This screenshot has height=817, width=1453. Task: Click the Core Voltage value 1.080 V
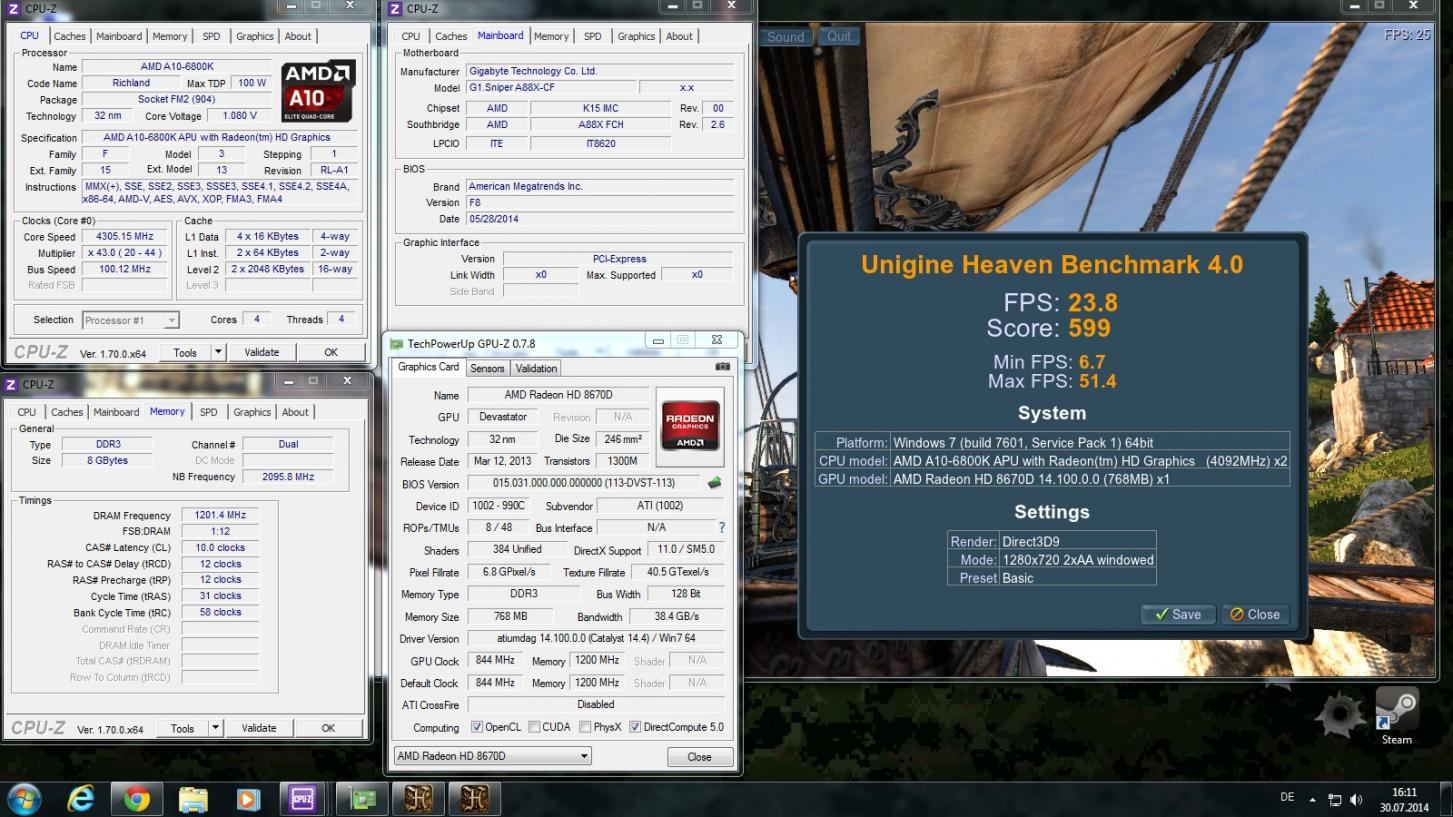238,116
